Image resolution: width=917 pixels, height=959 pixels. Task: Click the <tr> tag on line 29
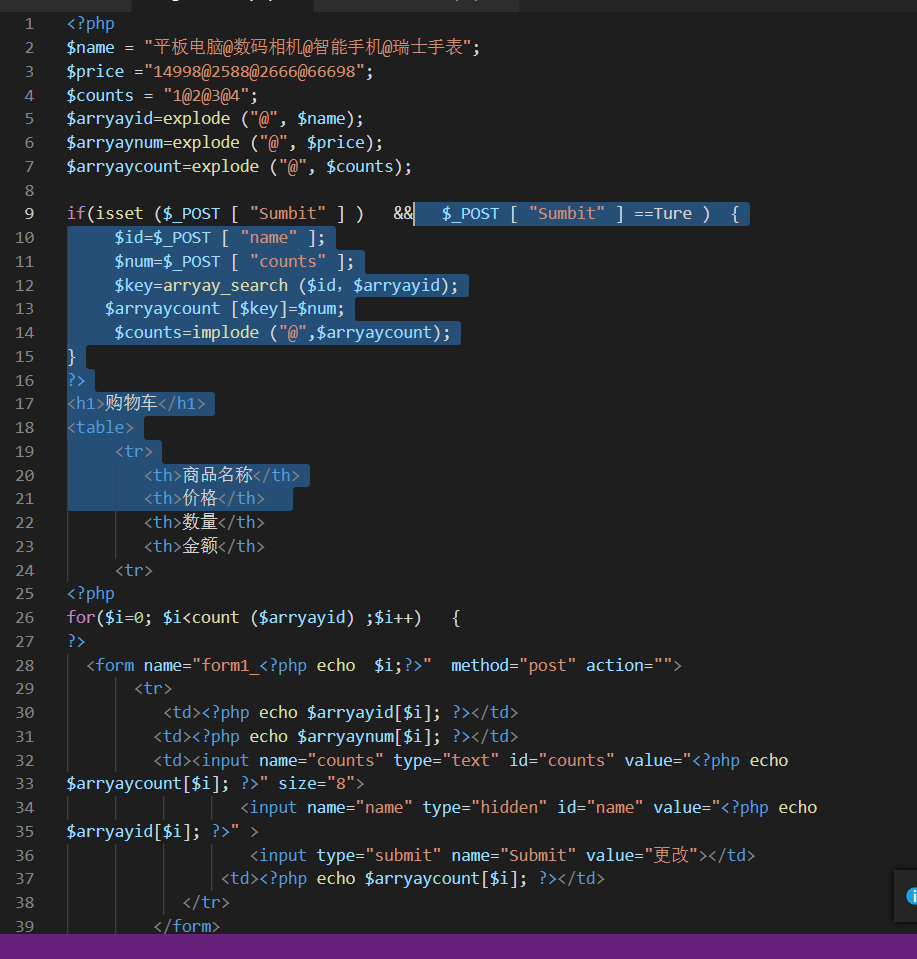[154, 689]
